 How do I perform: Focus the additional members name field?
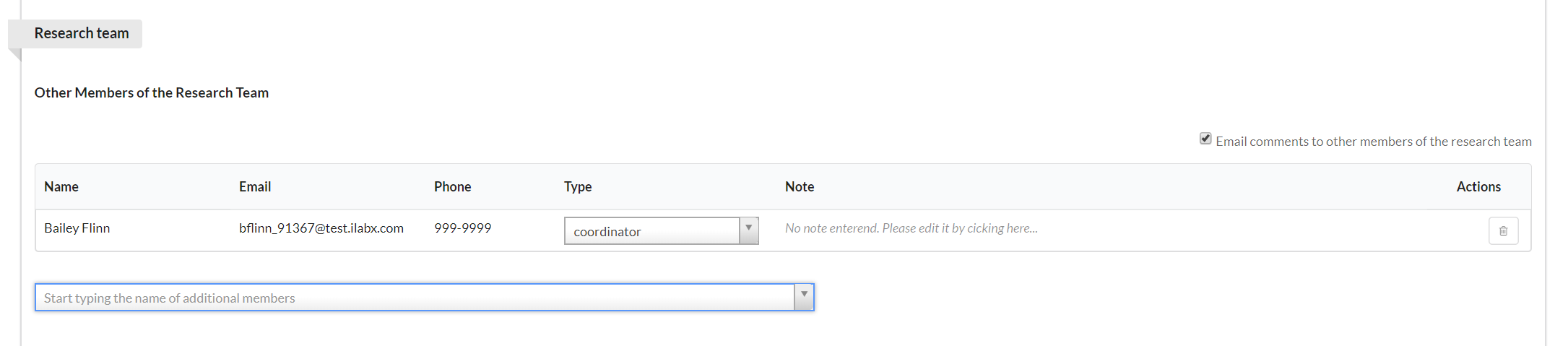415,298
